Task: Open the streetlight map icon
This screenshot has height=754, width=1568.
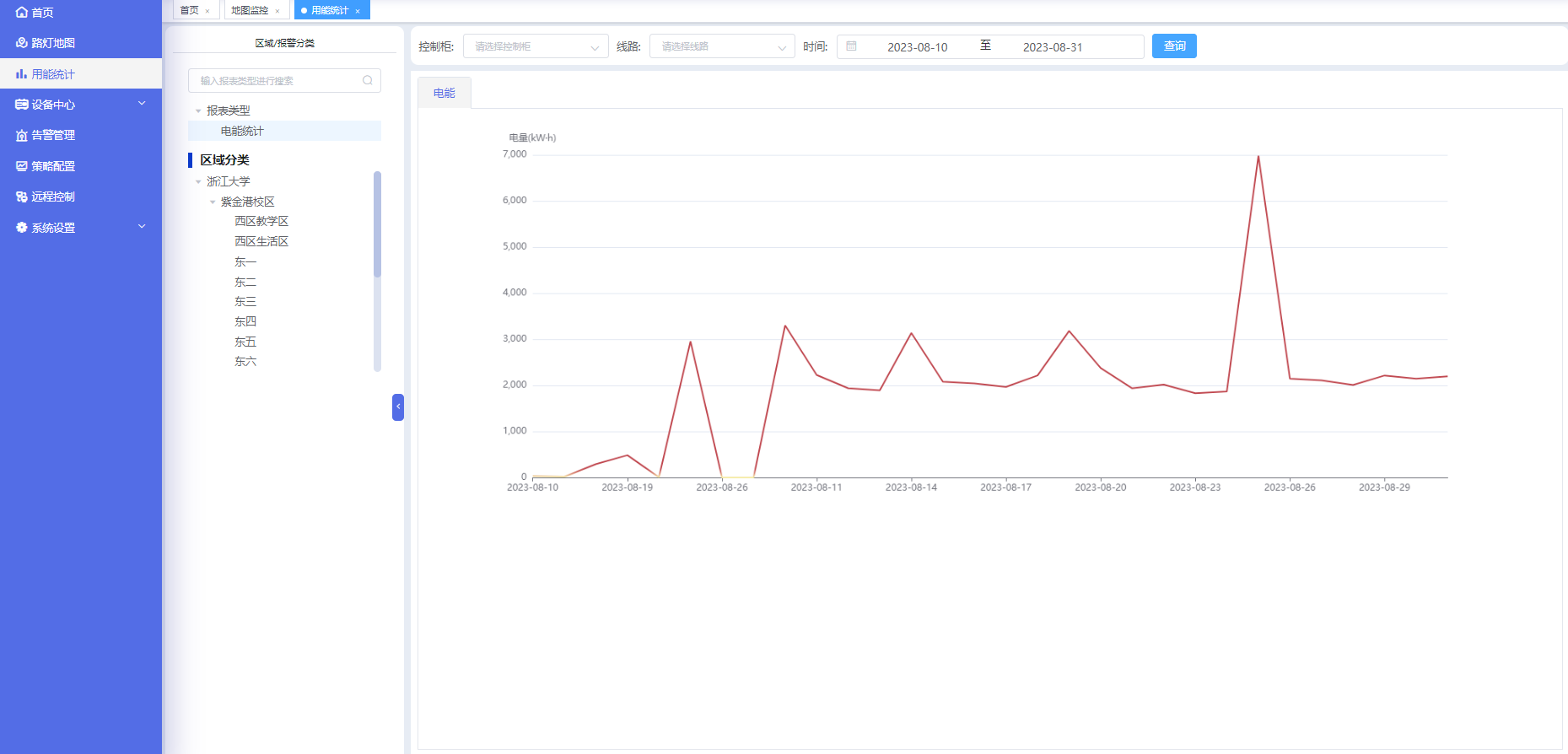Action: (21, 43)
